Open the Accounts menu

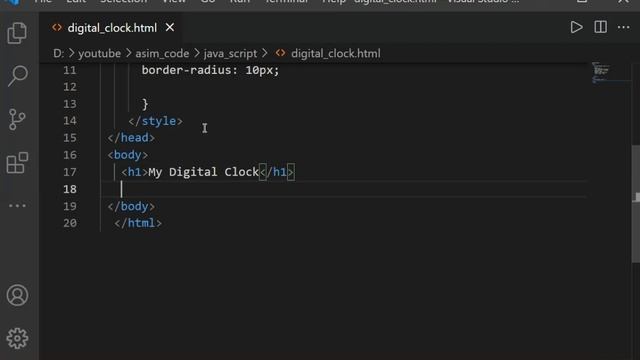17,295
